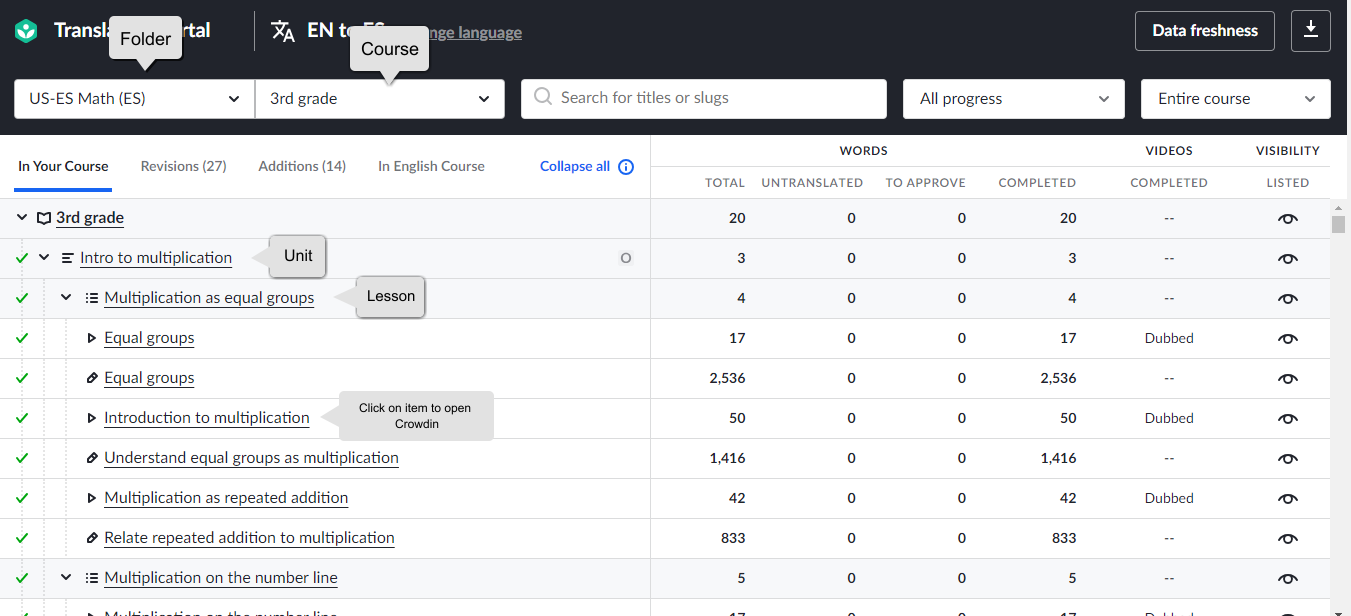Click video icon for Introduction to multiplication
1351x616 pixels.
(x=92, y=418)
